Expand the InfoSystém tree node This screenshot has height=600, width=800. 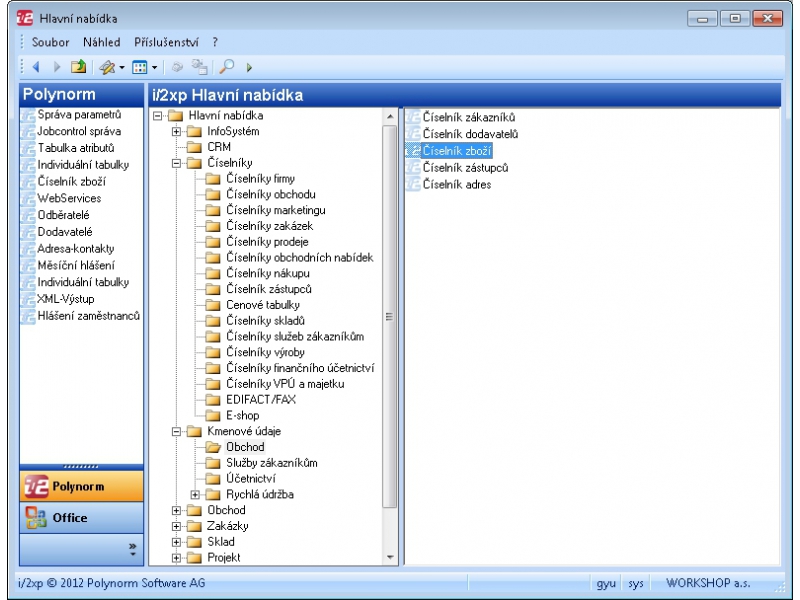(176, 132)
